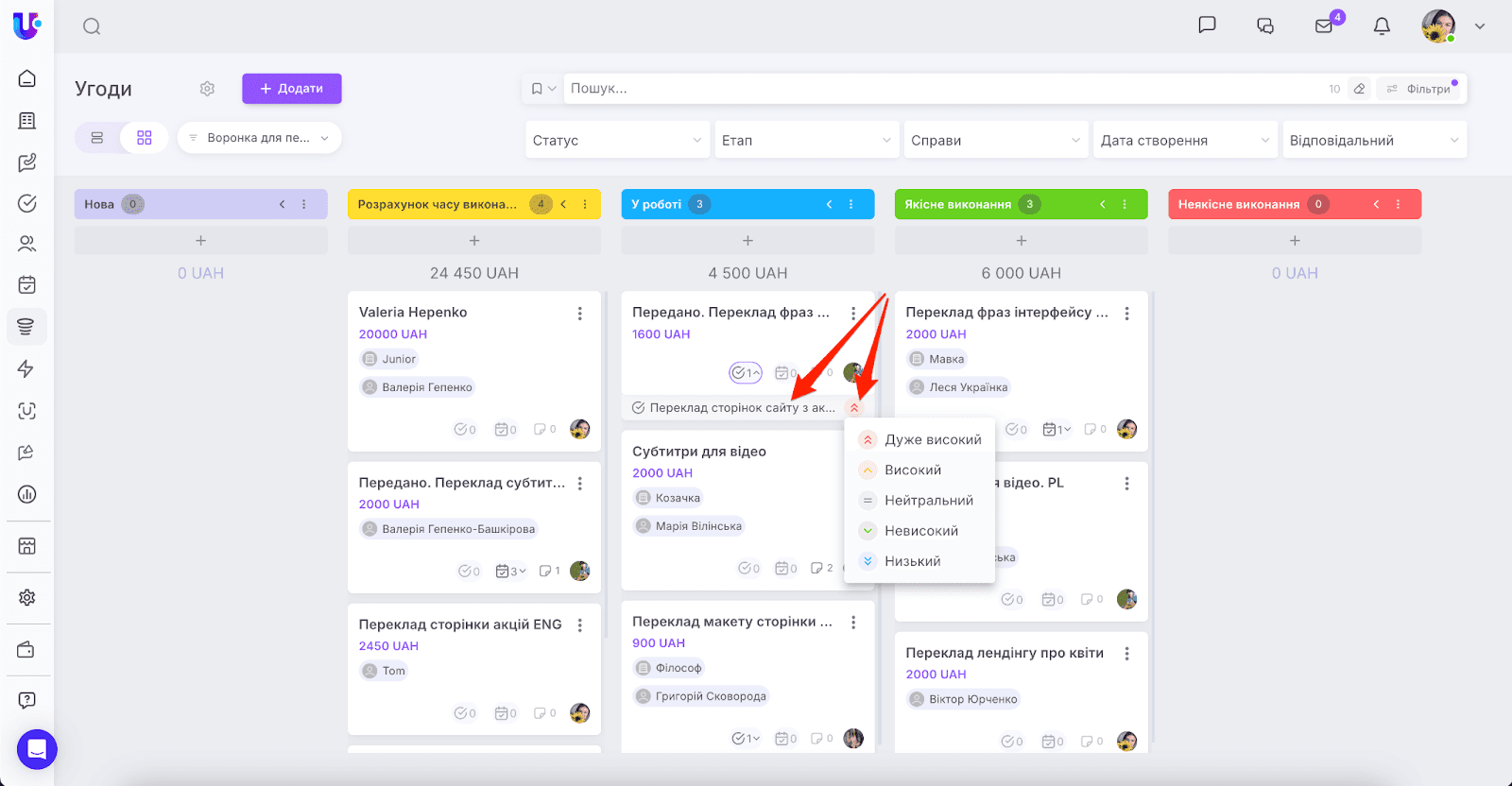Expand the Статус filter dropdown

[x=616, y=140]
